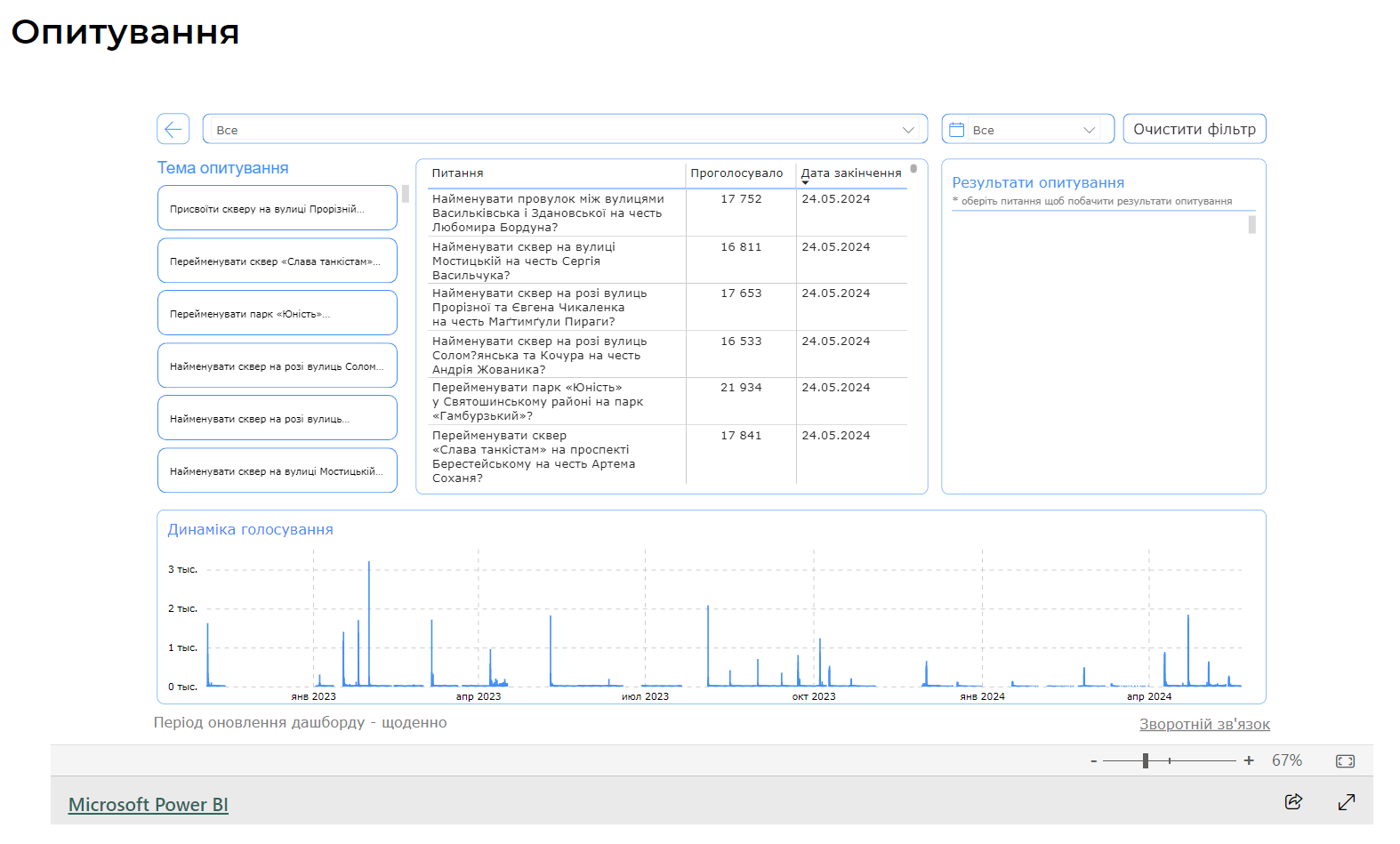
Task: Open the Microsoft Power BI link
Action: 149,804
